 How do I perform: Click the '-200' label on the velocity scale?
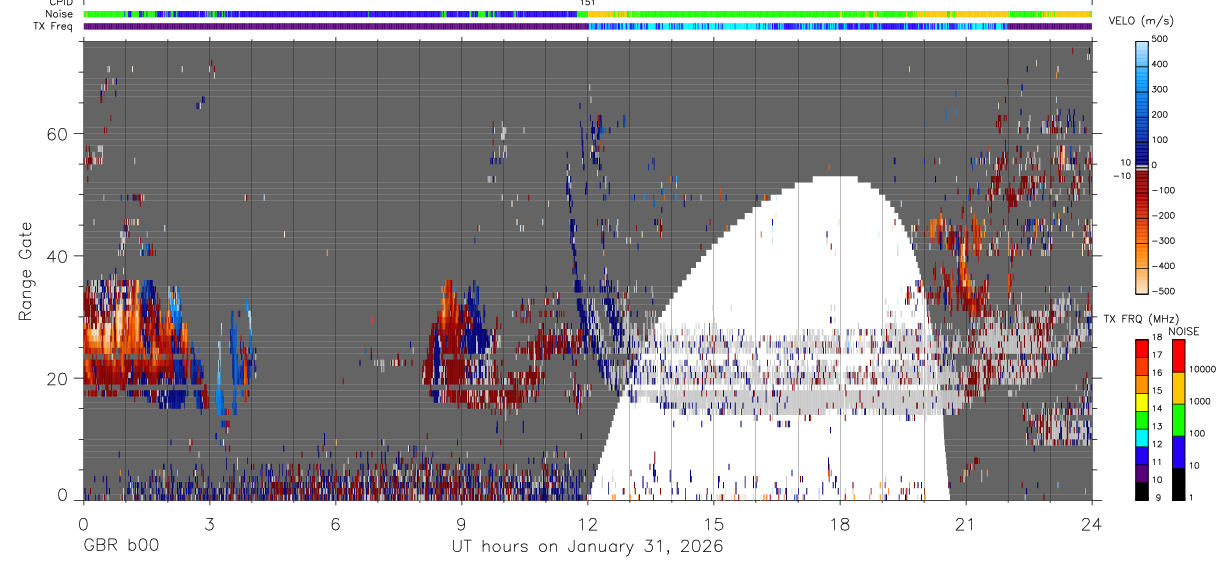tap(1165, 216)
